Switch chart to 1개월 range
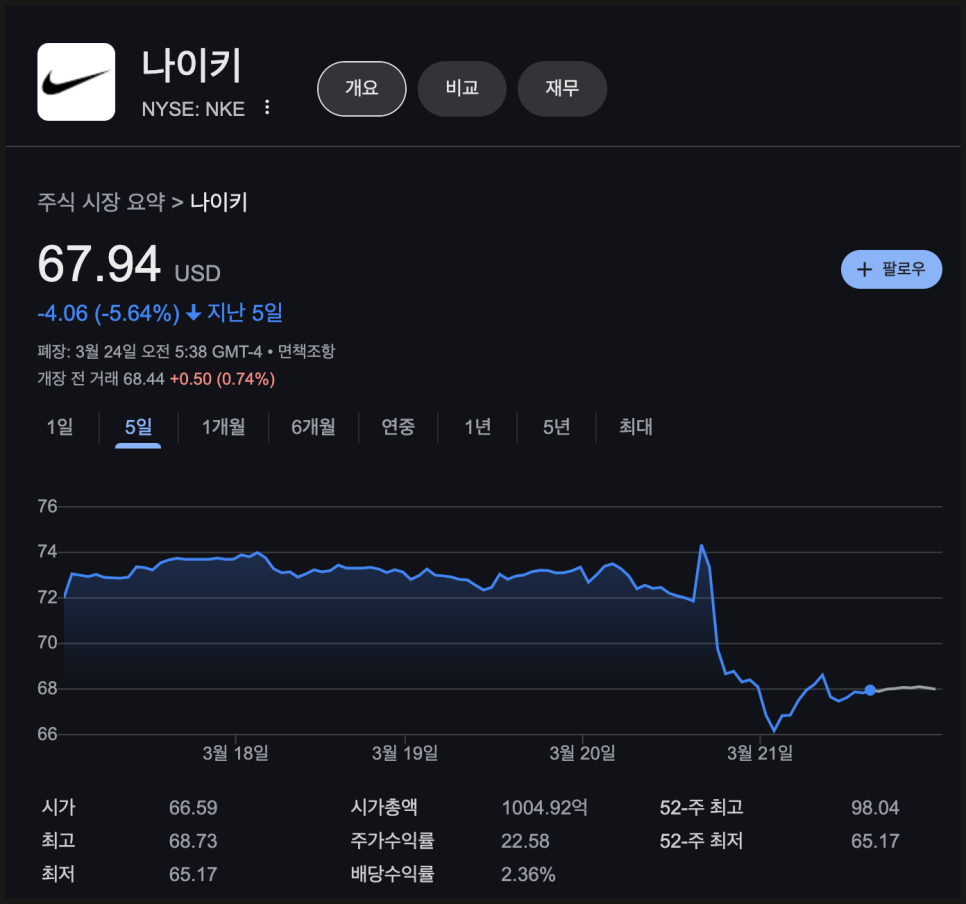This screenshot has width=966, height=904. tap(224, 426)
